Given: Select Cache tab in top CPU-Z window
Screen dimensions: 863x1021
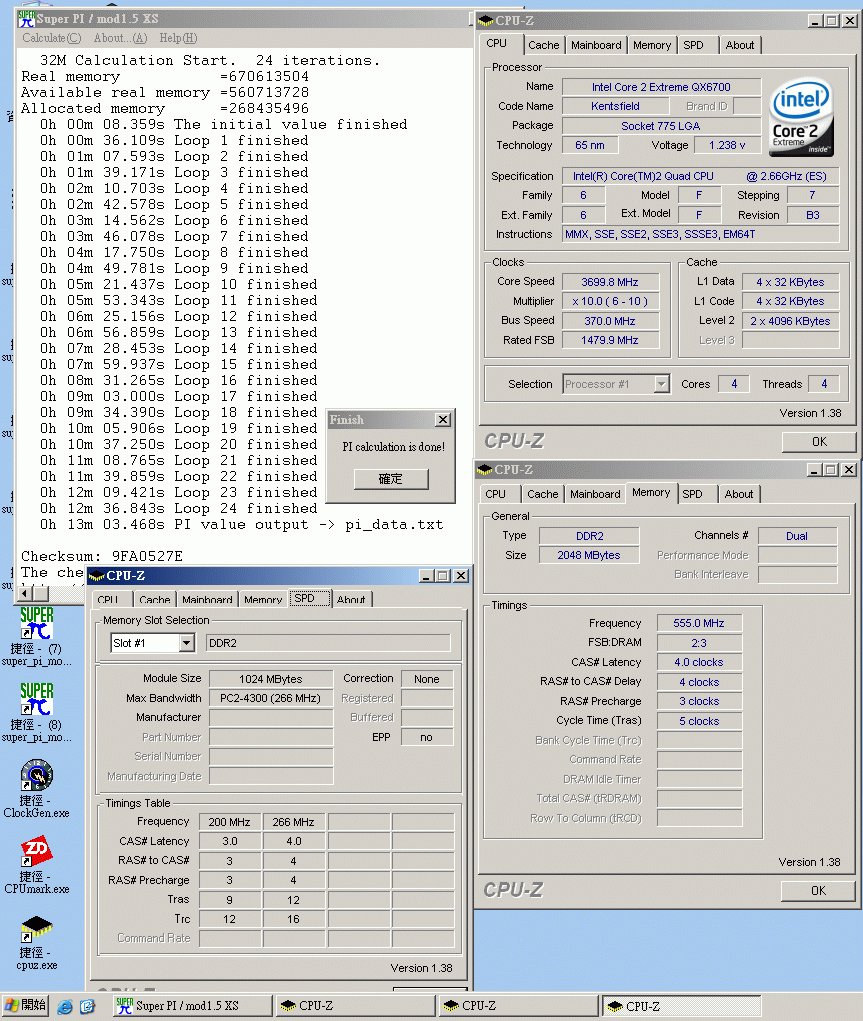Looking at the screenshot, I should [x=543, y=45].
